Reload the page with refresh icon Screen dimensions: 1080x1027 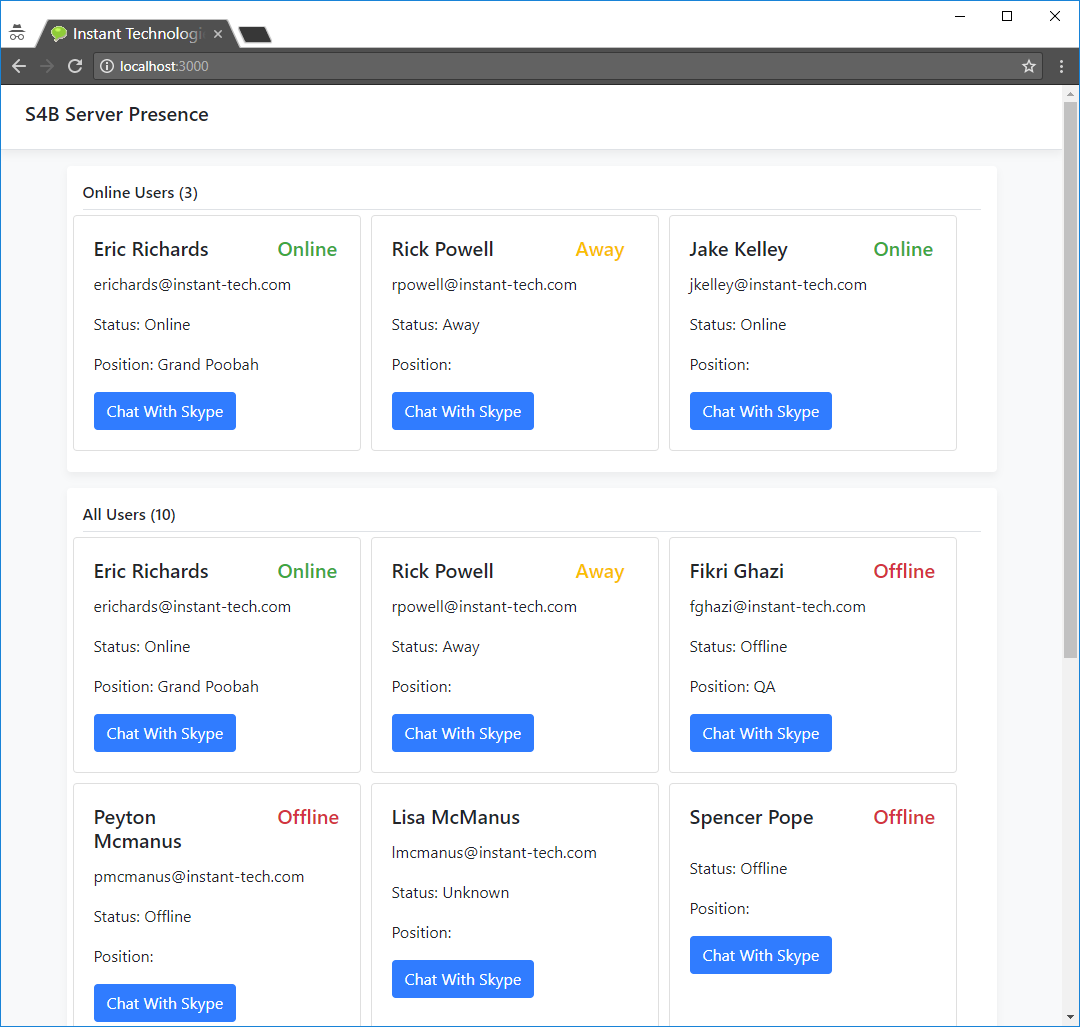[x=74, y=66]
